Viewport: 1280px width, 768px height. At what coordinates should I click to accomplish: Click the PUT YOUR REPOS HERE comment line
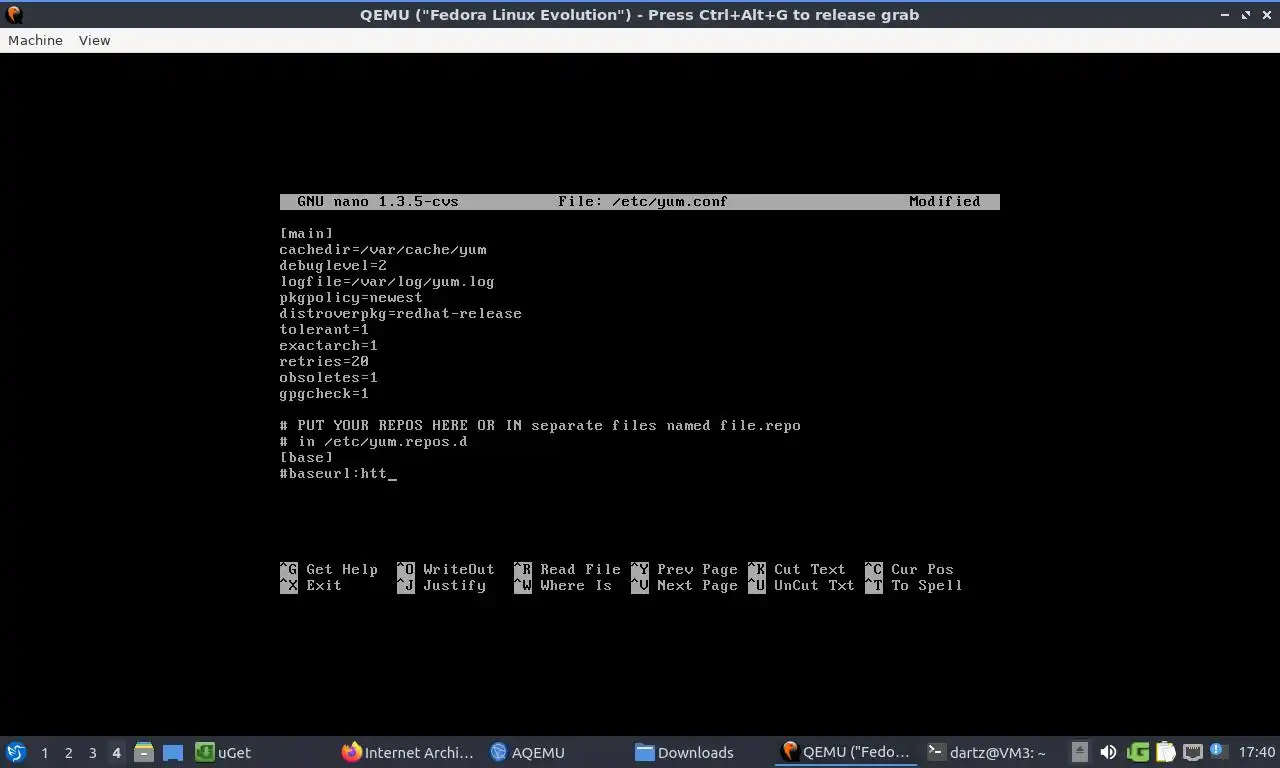click(x=540, y=425)
